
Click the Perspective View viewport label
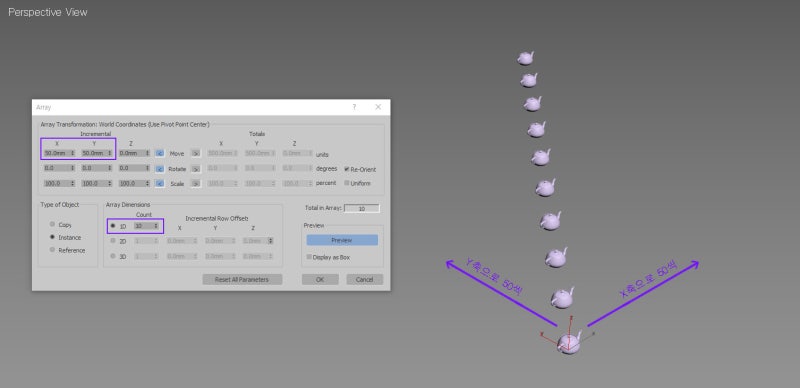click(x=48, y=12)
